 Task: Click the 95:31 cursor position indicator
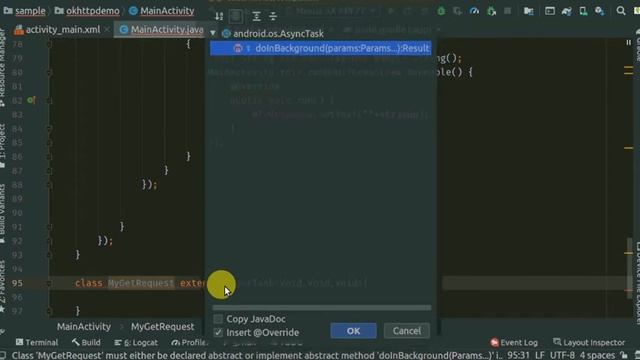518,355
